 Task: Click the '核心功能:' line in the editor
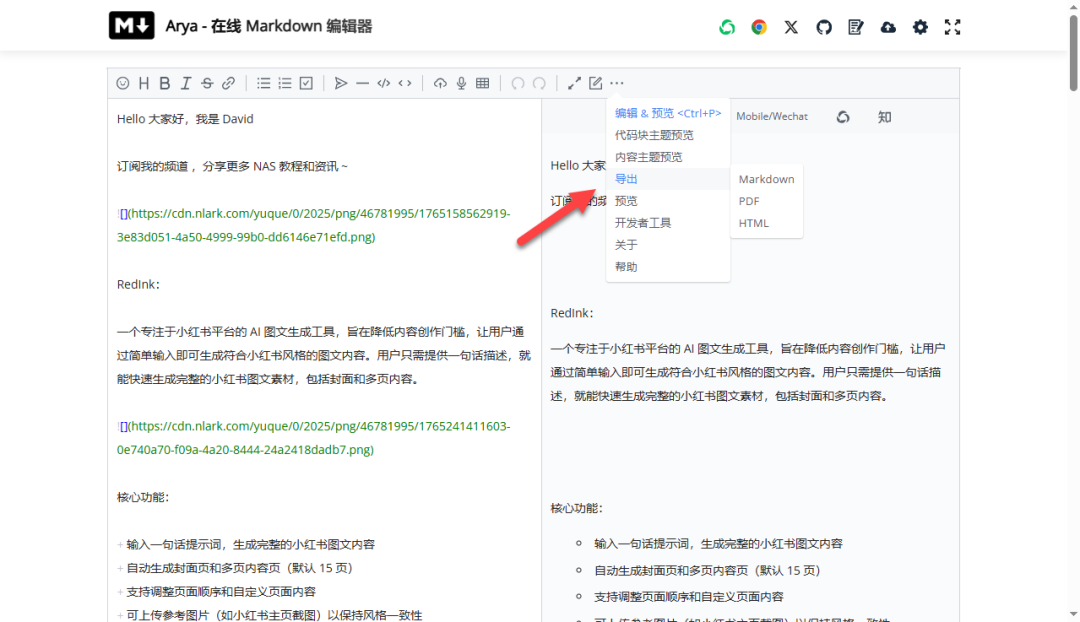click(143, 497)
